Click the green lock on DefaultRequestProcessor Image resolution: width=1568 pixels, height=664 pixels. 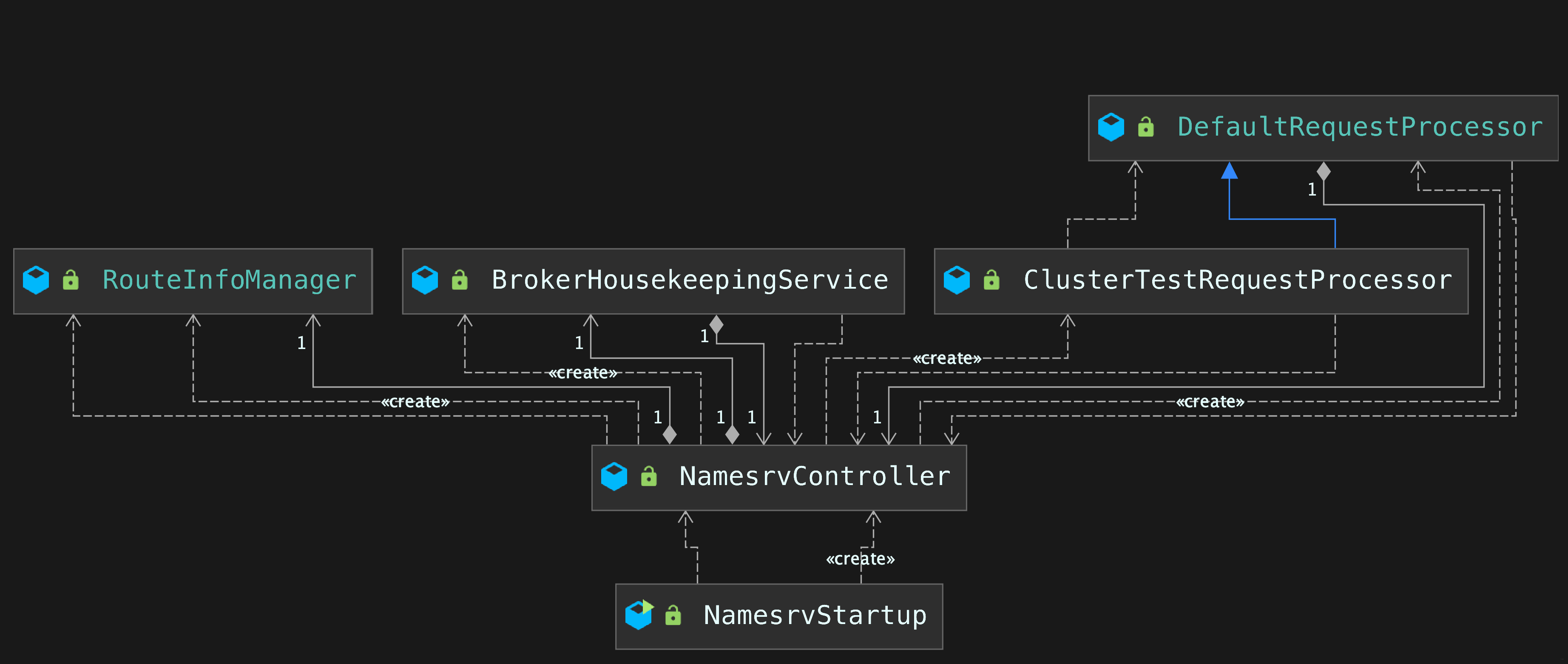click(x=1145, y=127)
